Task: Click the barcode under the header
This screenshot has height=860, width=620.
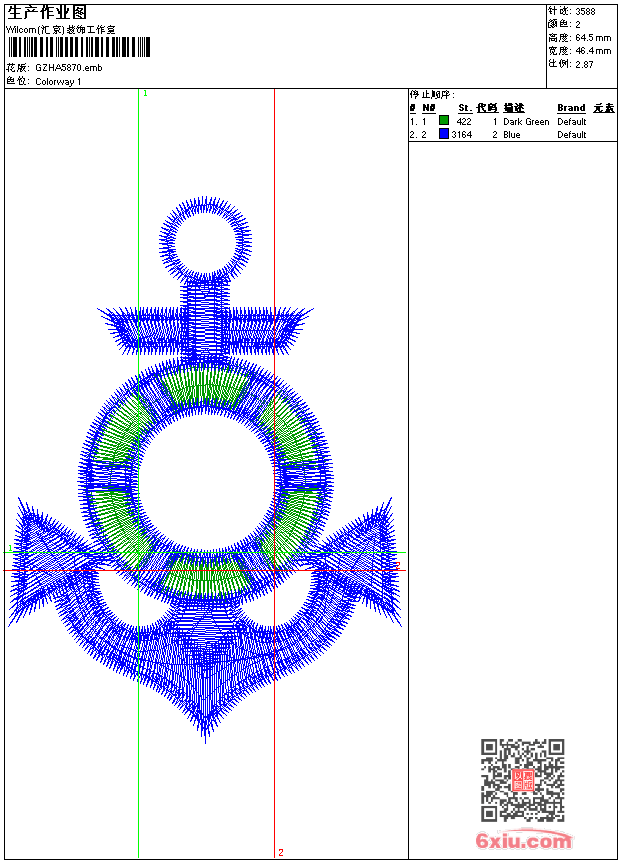Action: (x=79, y=47)
